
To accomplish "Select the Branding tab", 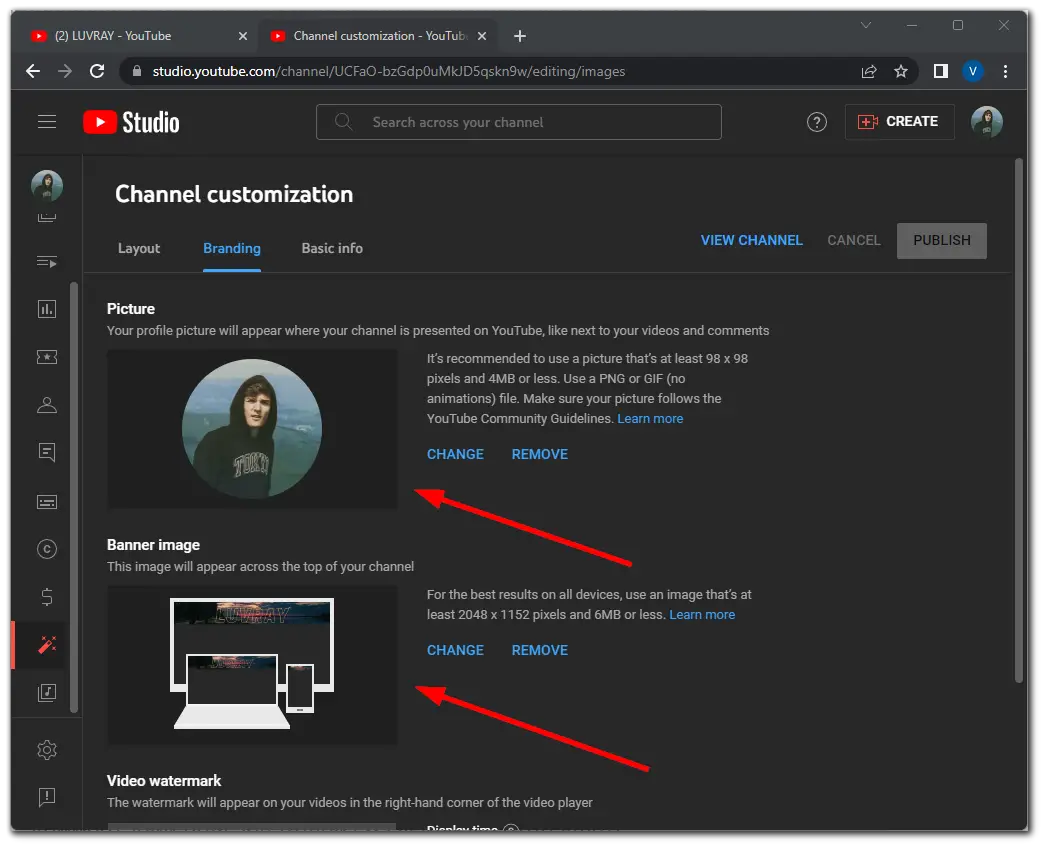I will (231, 248).
